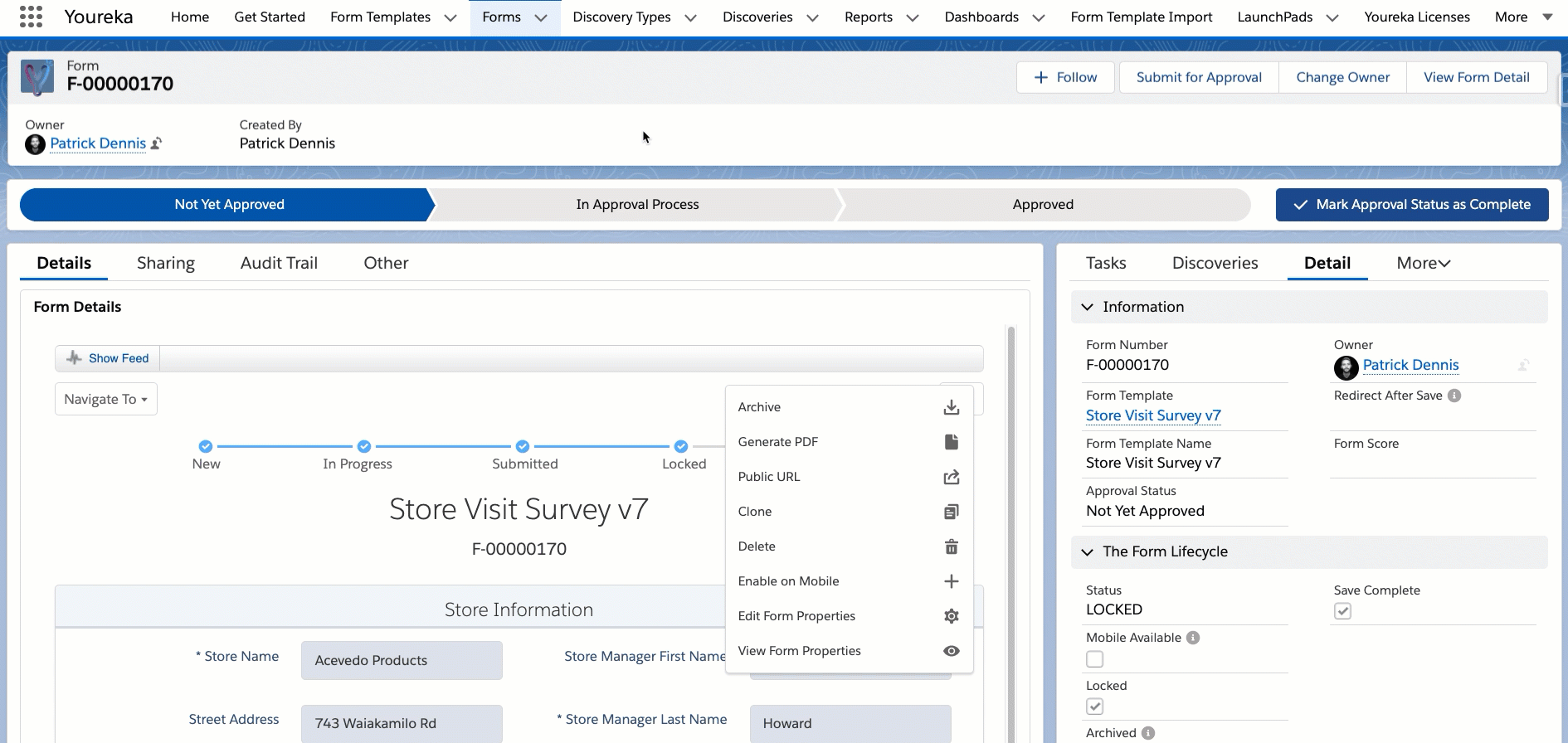Switch to the Audit Trail tab
The width and height of the screenshot is (1568, 743).
279,263
